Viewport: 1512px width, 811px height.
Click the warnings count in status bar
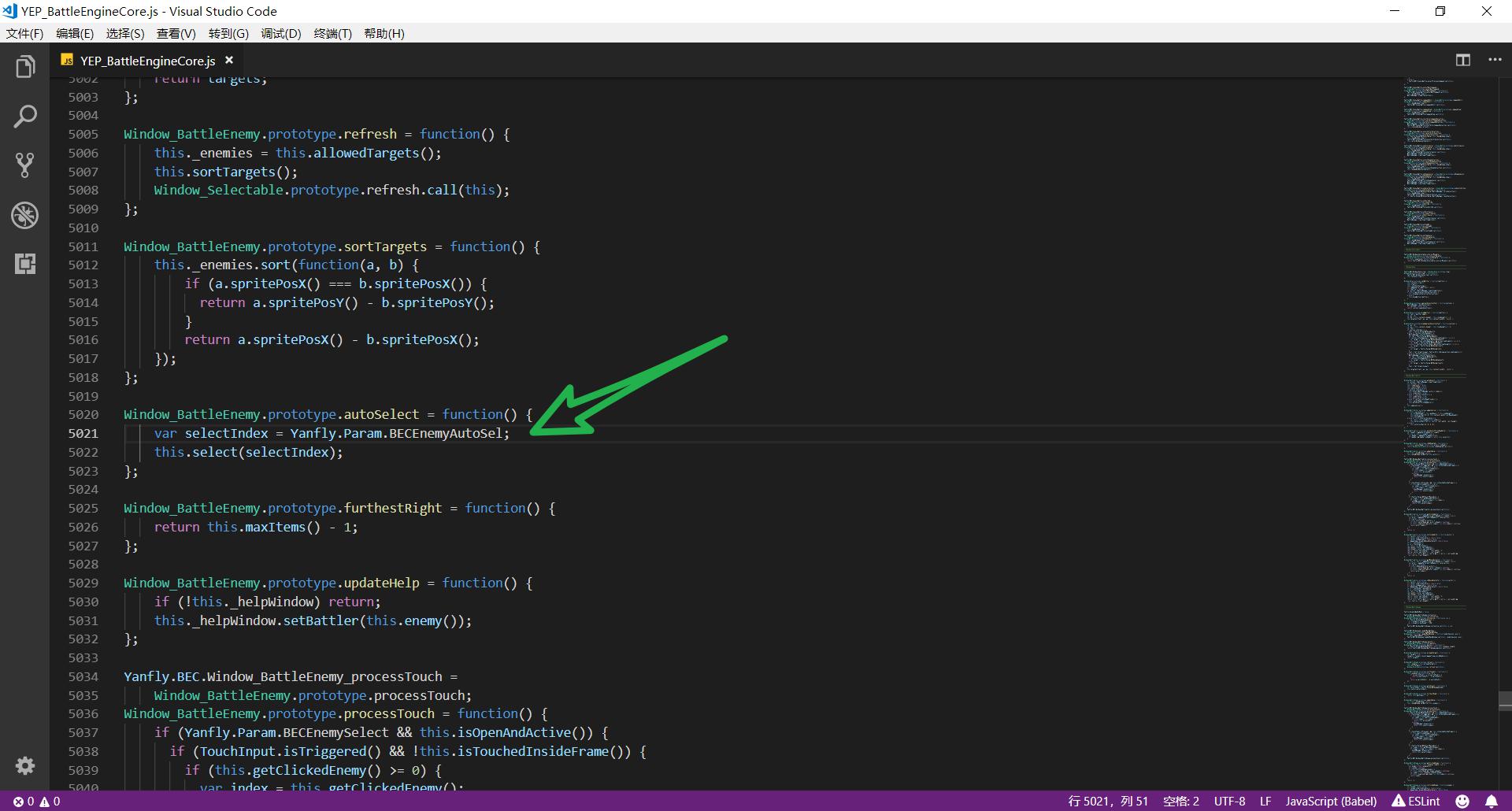click(x=50, y=802)
